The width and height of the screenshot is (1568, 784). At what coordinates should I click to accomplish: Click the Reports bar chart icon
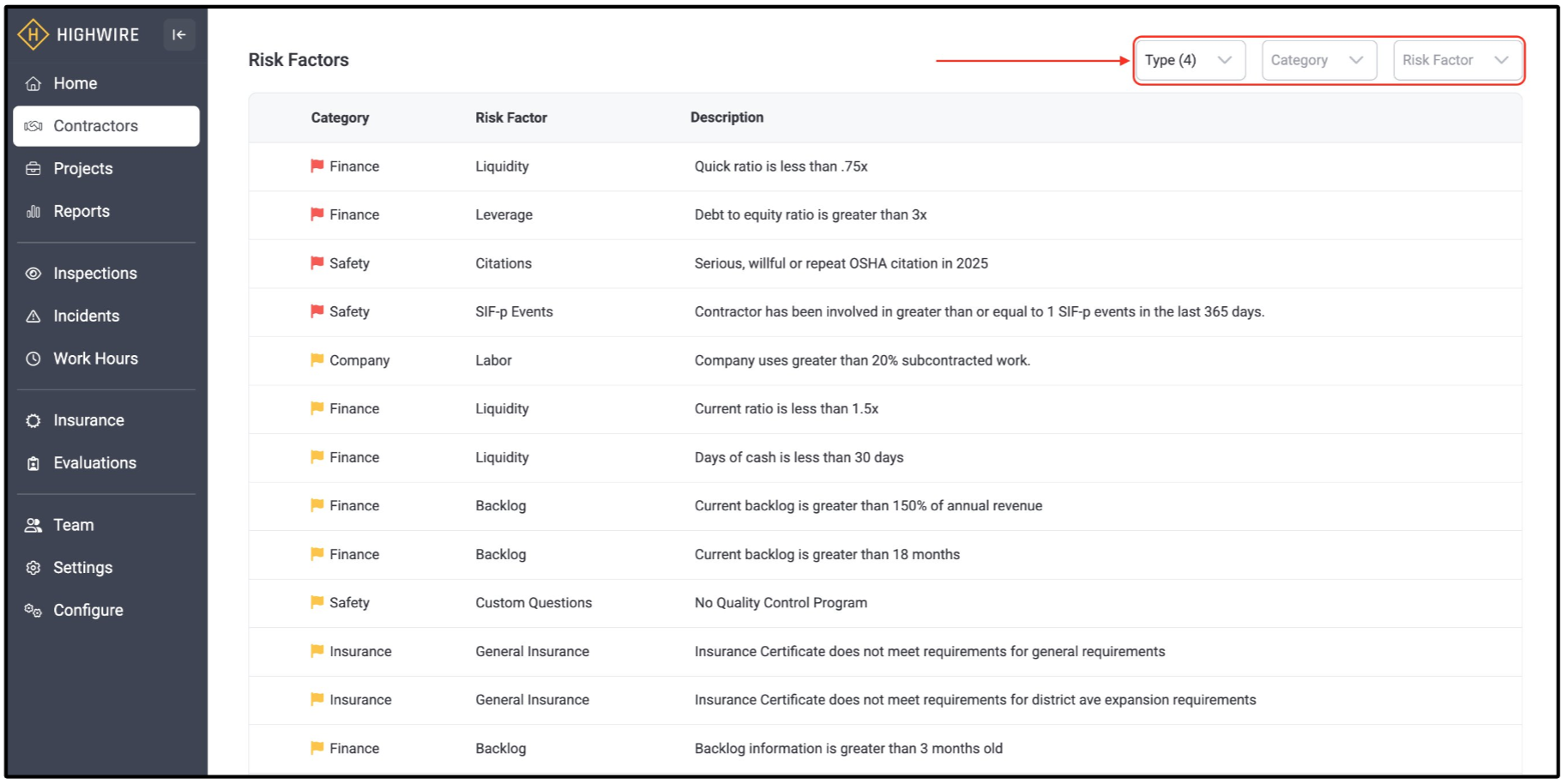pyautogui.click(x=33, y=212)
